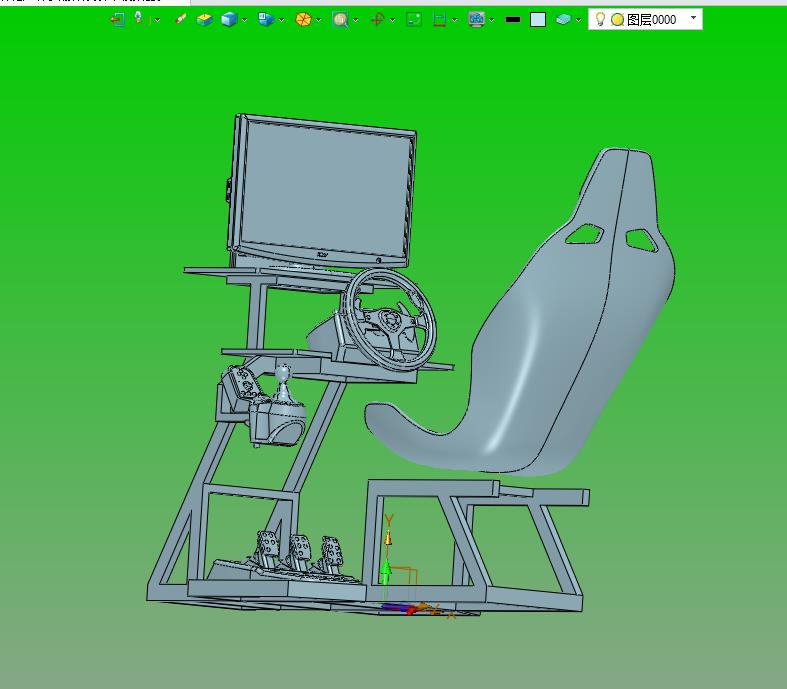Expand the blue cube display mode dropdown

pos(244,20)
